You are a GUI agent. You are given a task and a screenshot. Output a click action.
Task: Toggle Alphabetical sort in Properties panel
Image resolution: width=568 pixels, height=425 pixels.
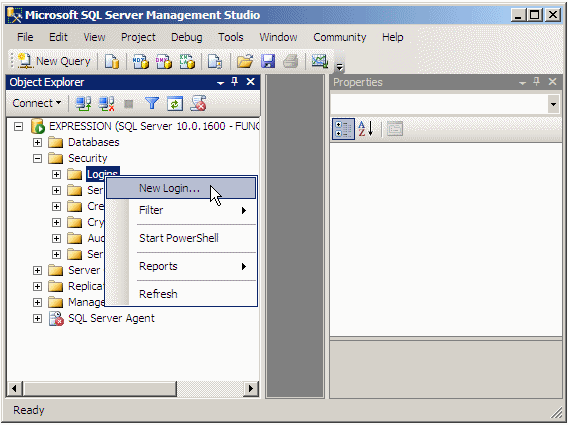pyautogui.click(x=366, y=129)
